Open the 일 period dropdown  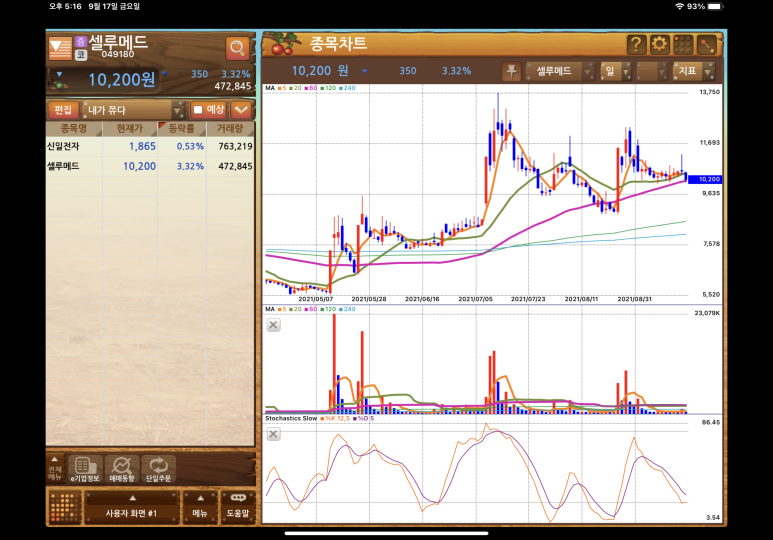click(616, 71)
